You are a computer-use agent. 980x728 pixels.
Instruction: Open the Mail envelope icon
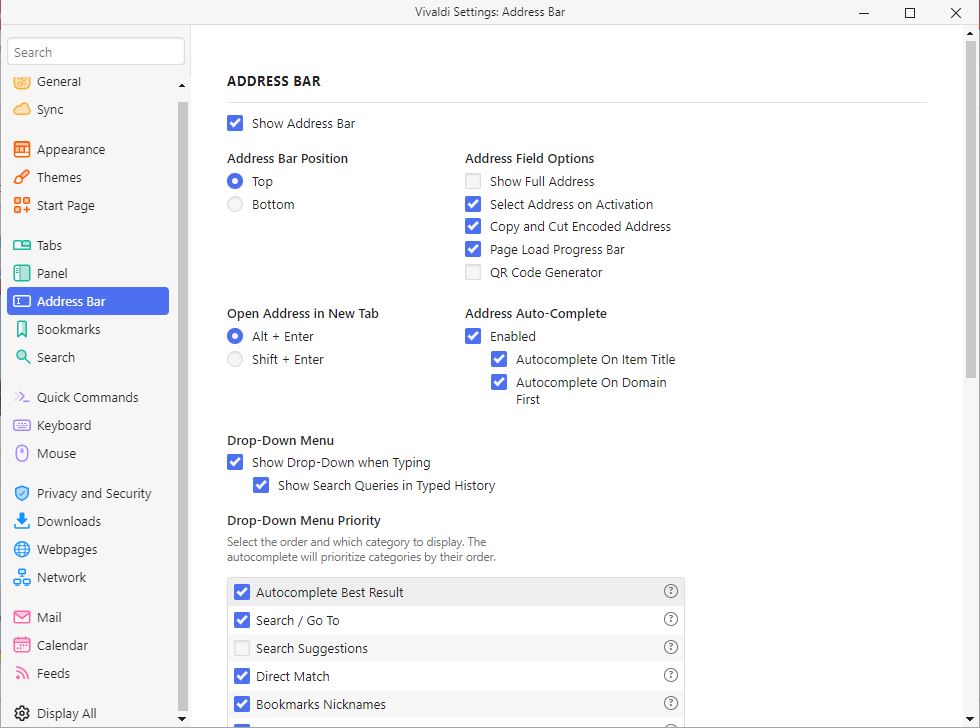(x=22, y=617)
